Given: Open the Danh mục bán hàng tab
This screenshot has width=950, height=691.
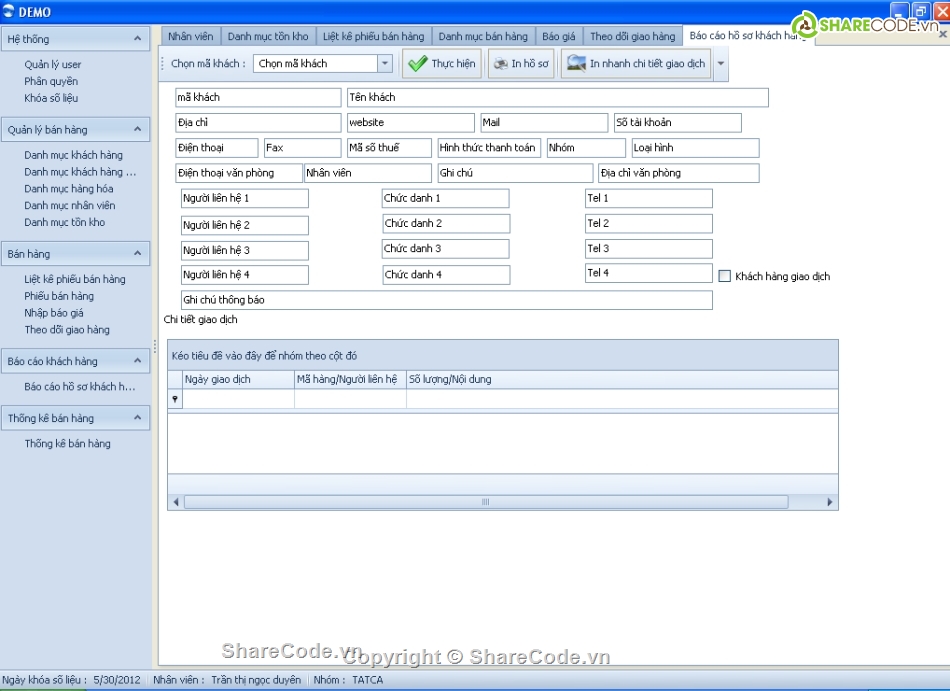Looking at the screenshot, I should point(483,36).
